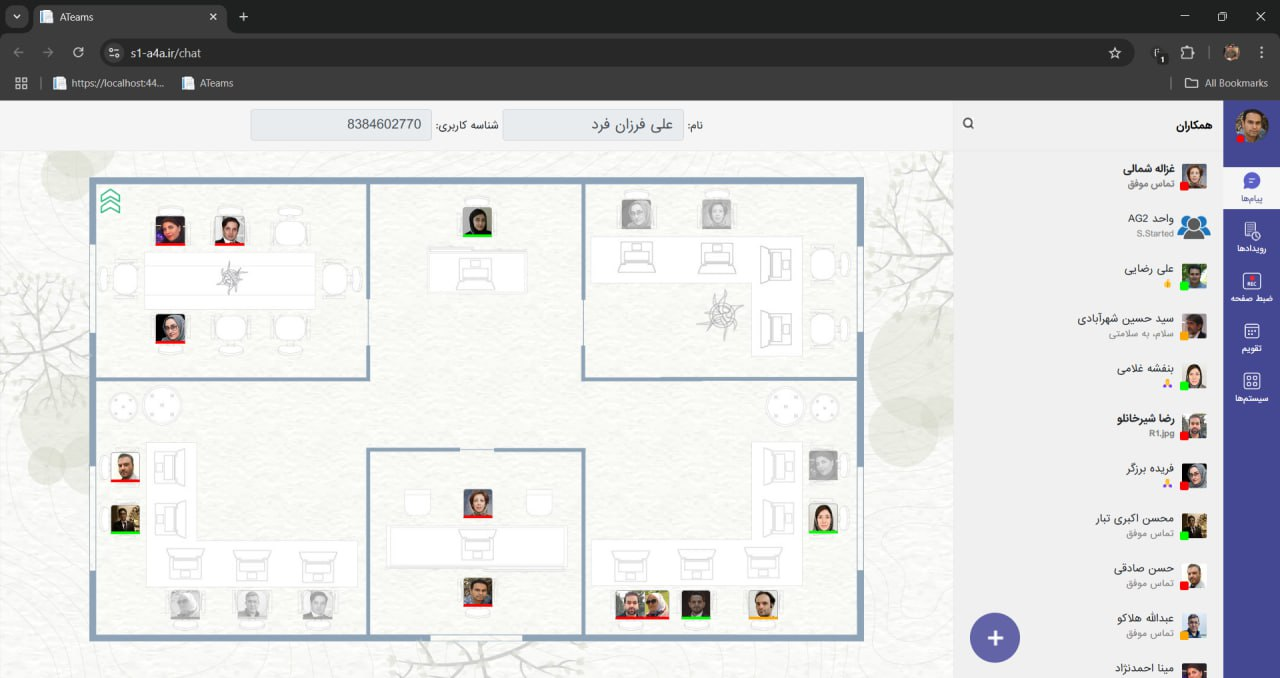
Task: Open the Calendar (تقویم) icon
Action: 1251,337
